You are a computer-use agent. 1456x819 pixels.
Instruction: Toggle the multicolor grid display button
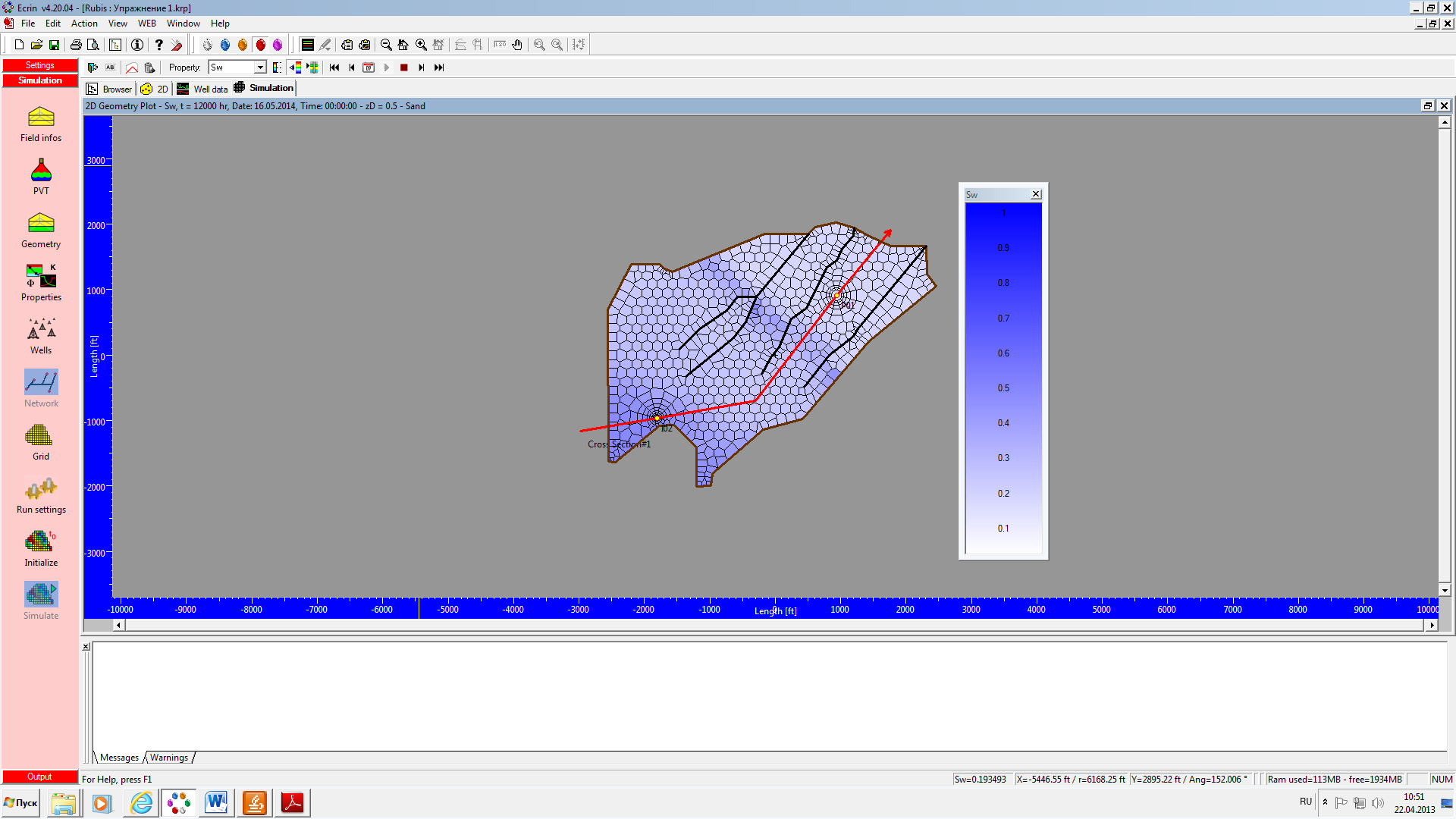click(x=312, y=67)
